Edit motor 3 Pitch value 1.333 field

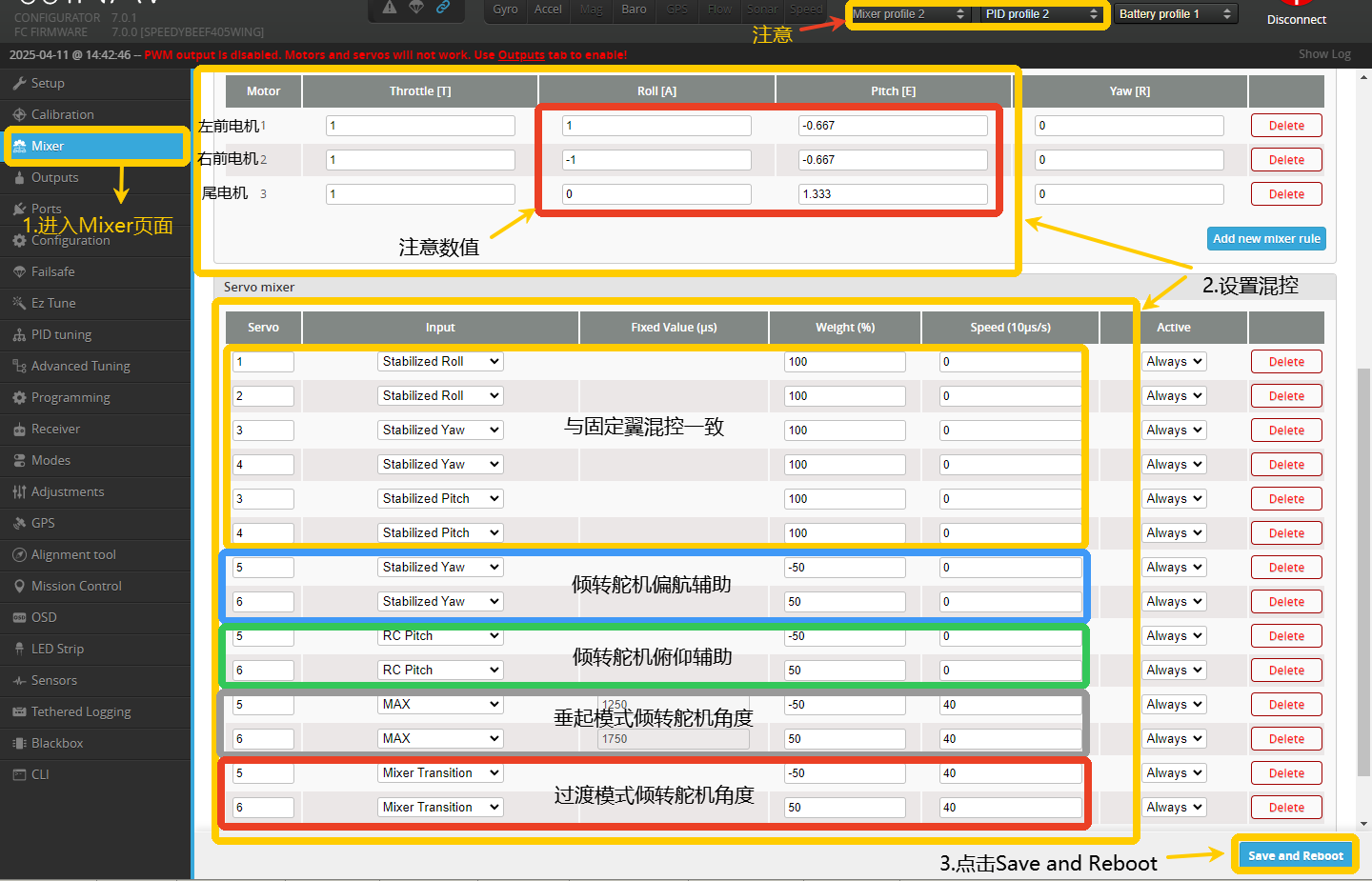tap(893, 194)
